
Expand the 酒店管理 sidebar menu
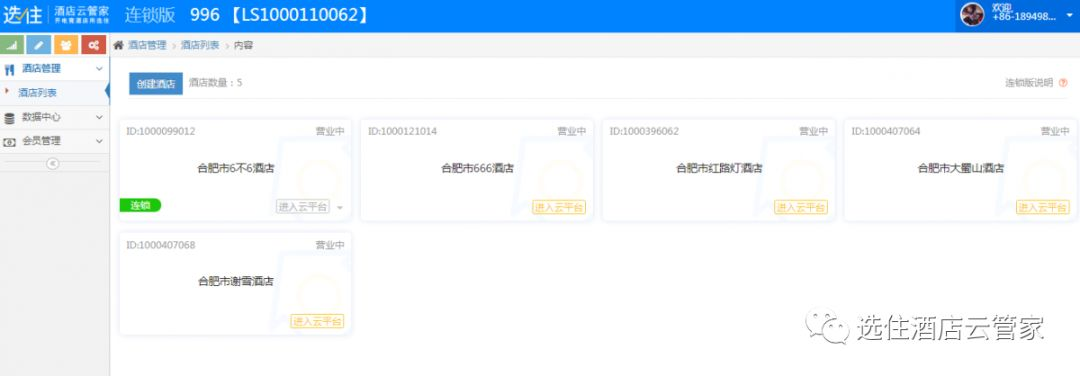point(54,69)
